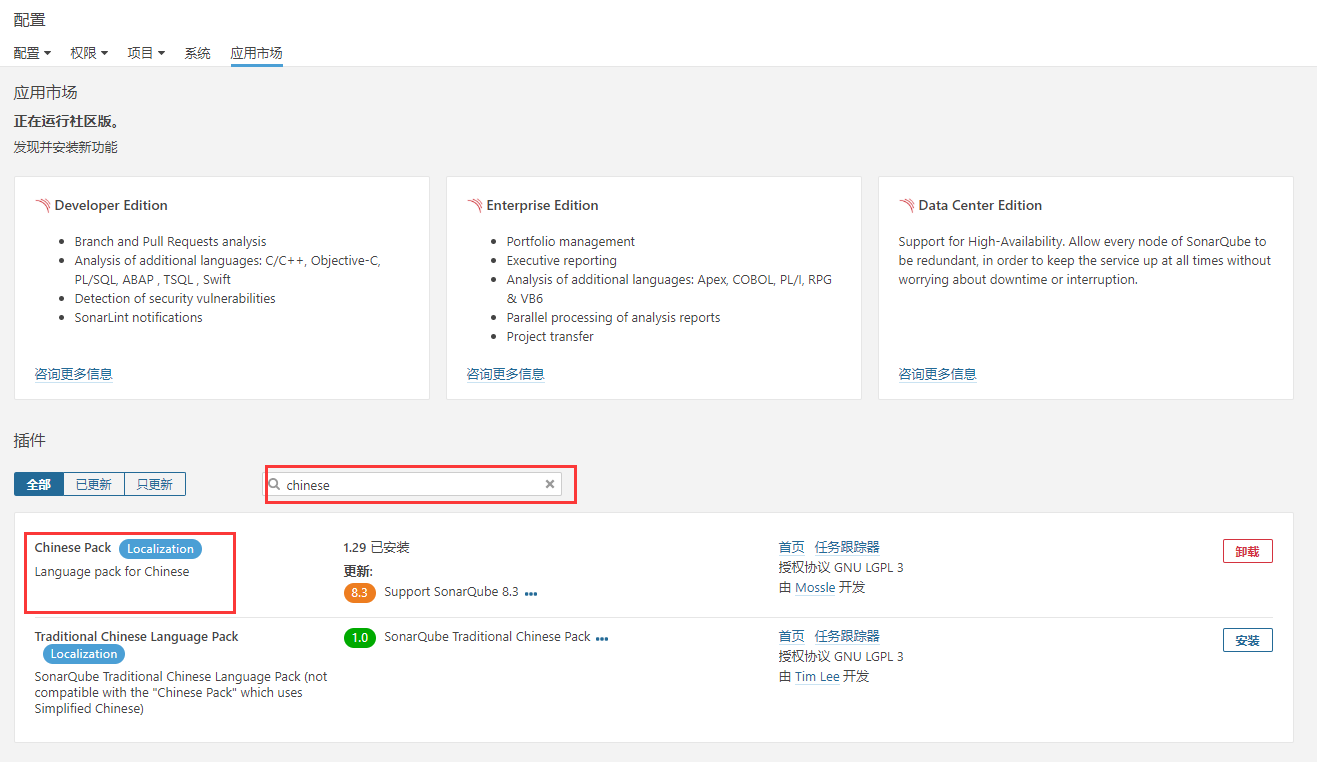1317x762 pixels.
Task: Click Detection of security vulnerabilities item
Action: [x=175, y=298]
